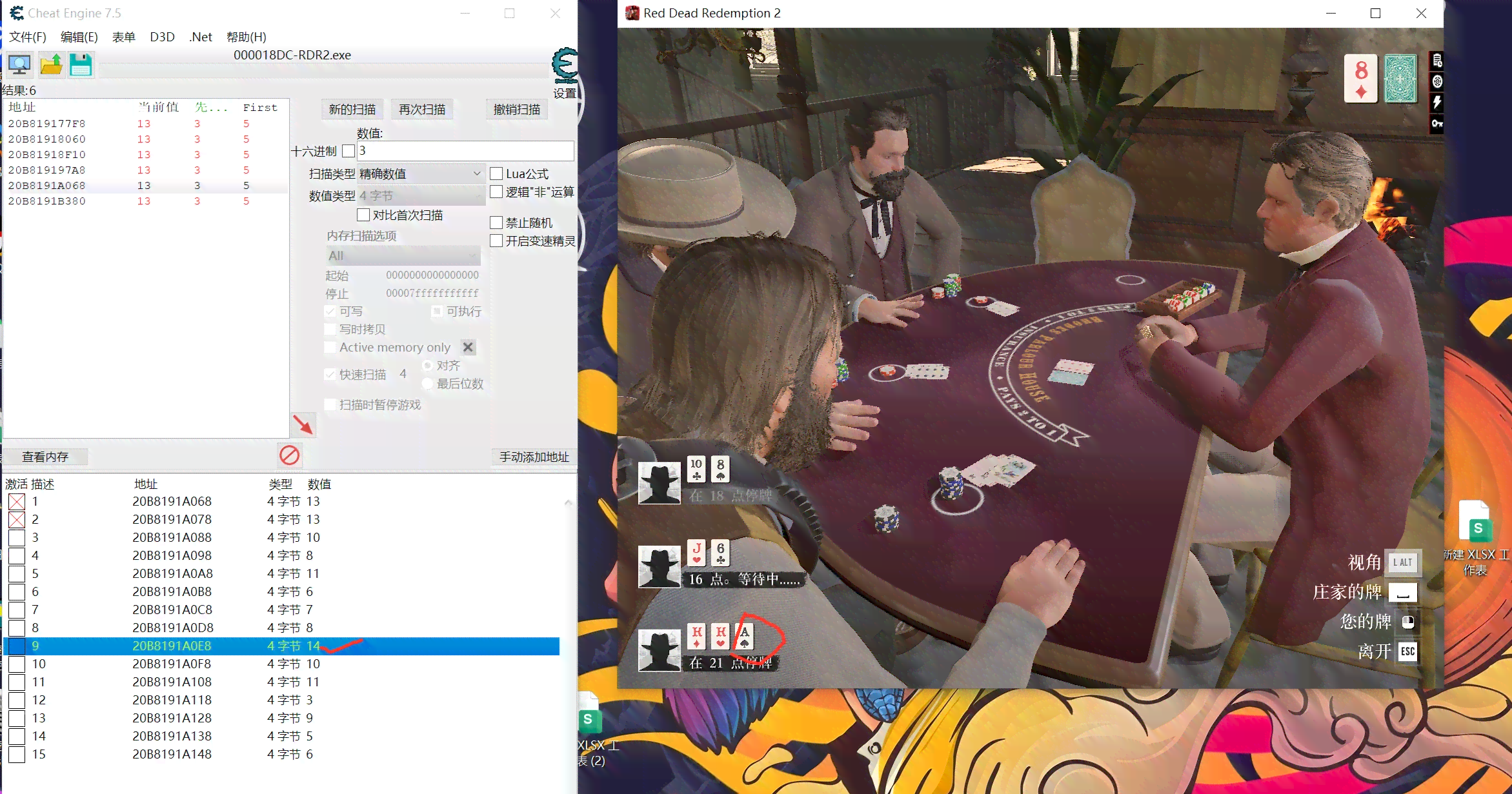Select scan result address 20B819177F8
This screenshot has height=794, width=1512.
coord(146,123)
